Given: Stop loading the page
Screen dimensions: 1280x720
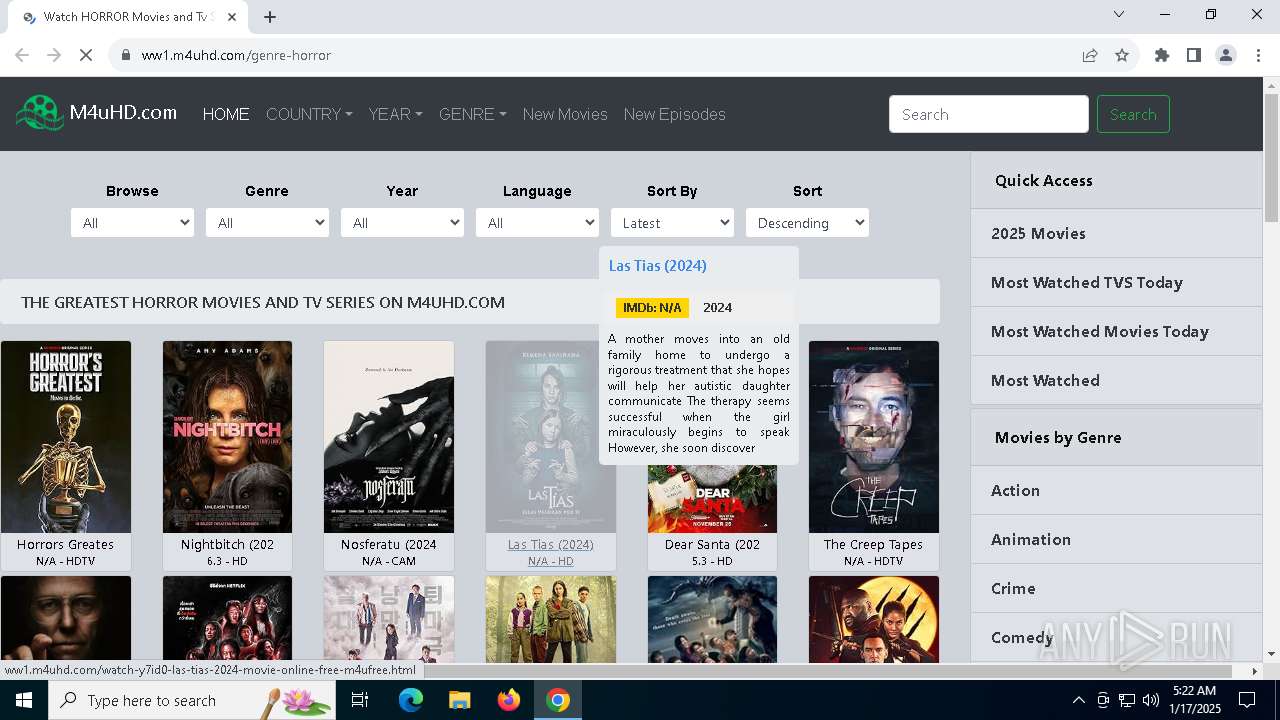Looking at the screenshot, I should [x=86, y=55].
